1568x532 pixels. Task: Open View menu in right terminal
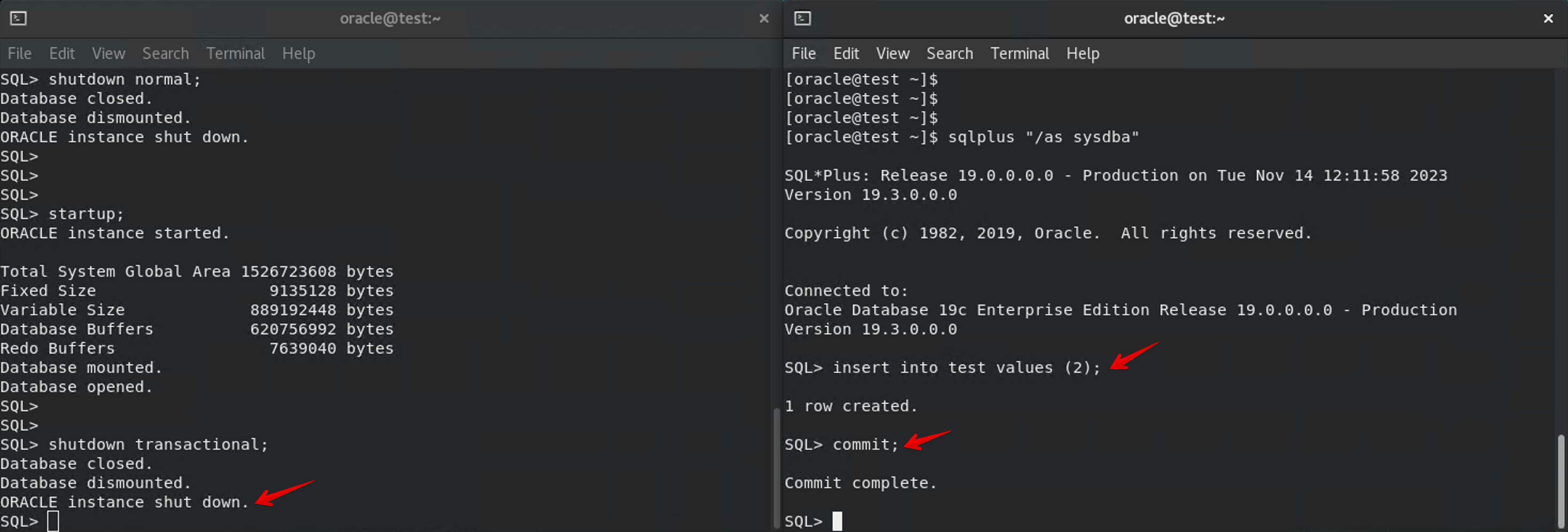click(893, 53)
